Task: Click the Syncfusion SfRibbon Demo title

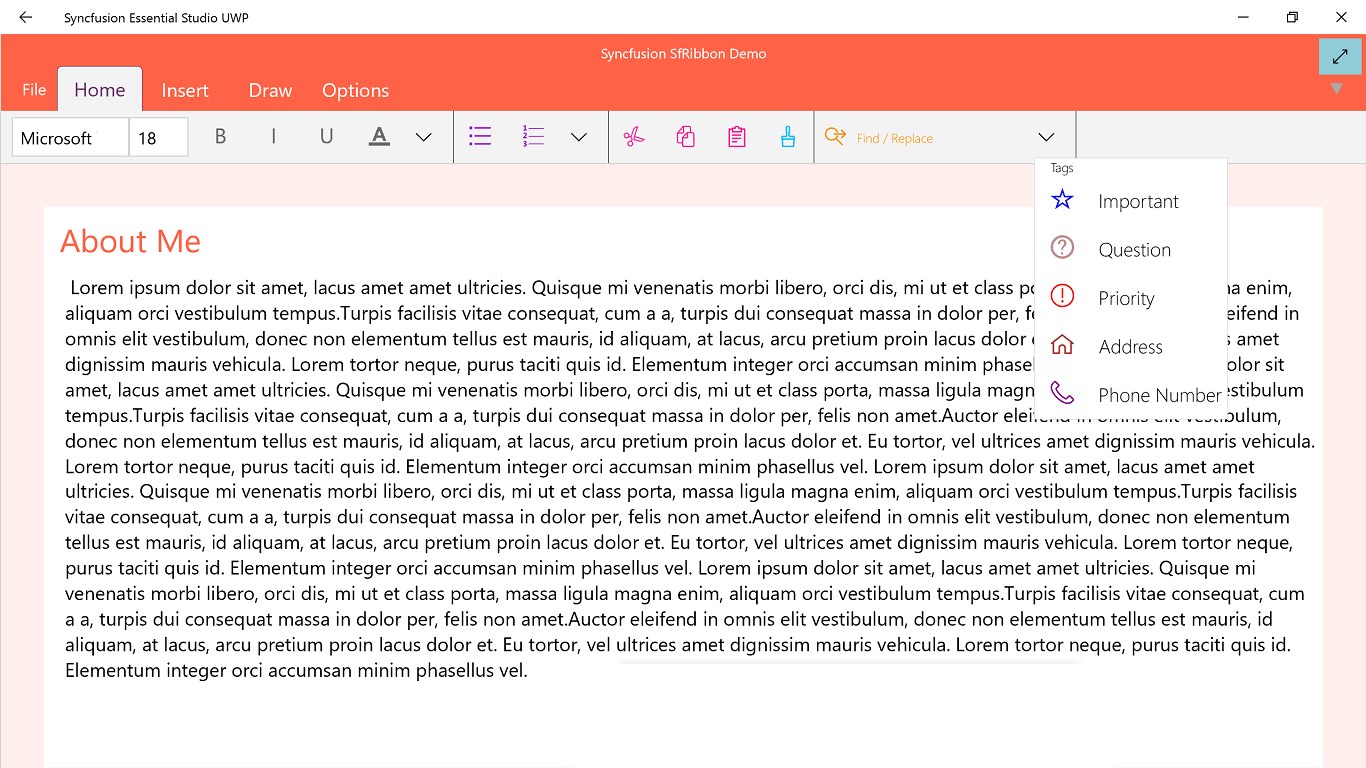Action: (x=683, y=54)
